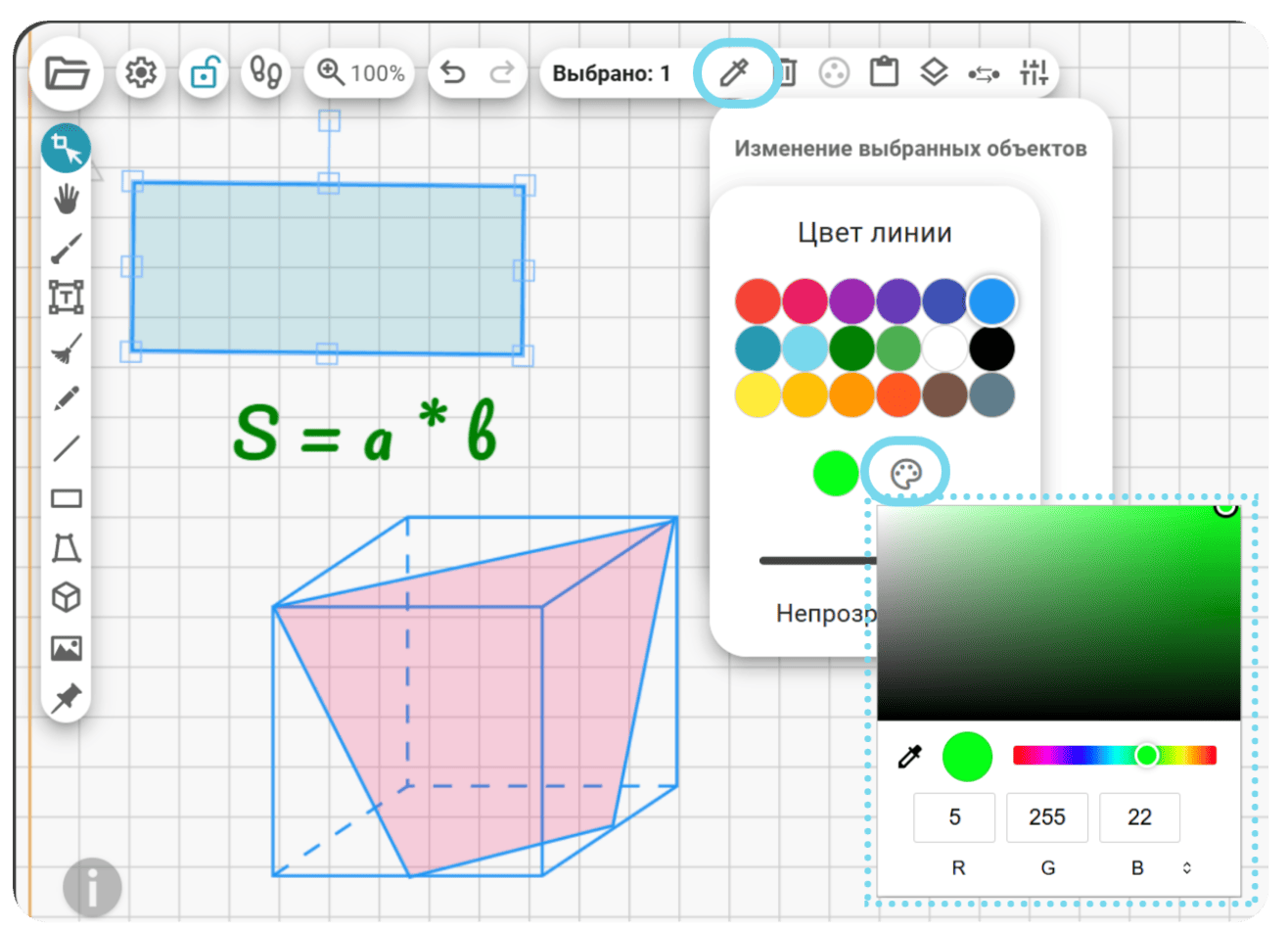The width and height of the screenshot is (1288, 930).
Task: Select the text box tool
Action: click(67, 297)
